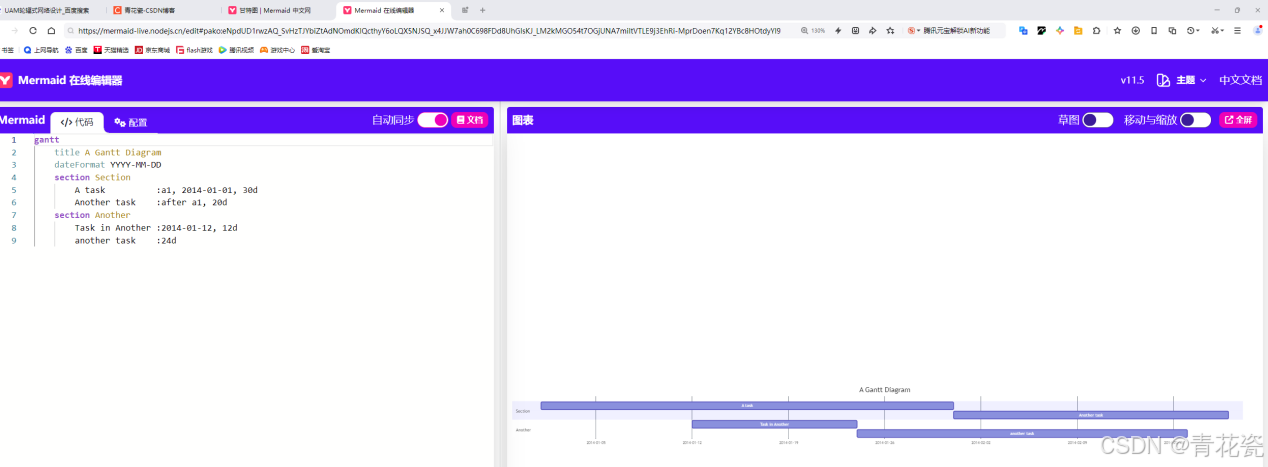The image size is (1268, 467).
Task: Click the favorites star toolbar icon
Action: pos(1118,30)
